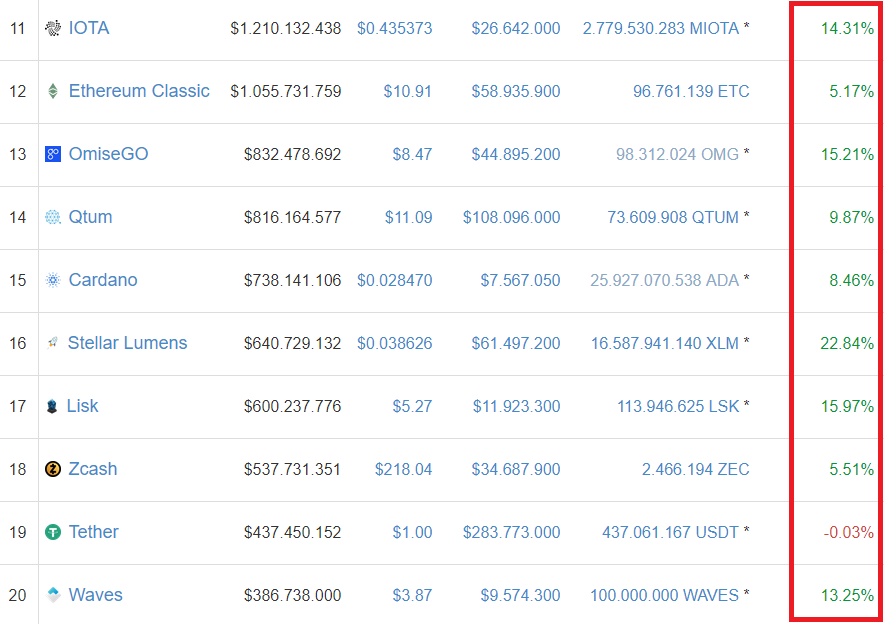Click Ethereum Classic volume $58.935.900
Viewport: 884px width, 624px height.
516,91
